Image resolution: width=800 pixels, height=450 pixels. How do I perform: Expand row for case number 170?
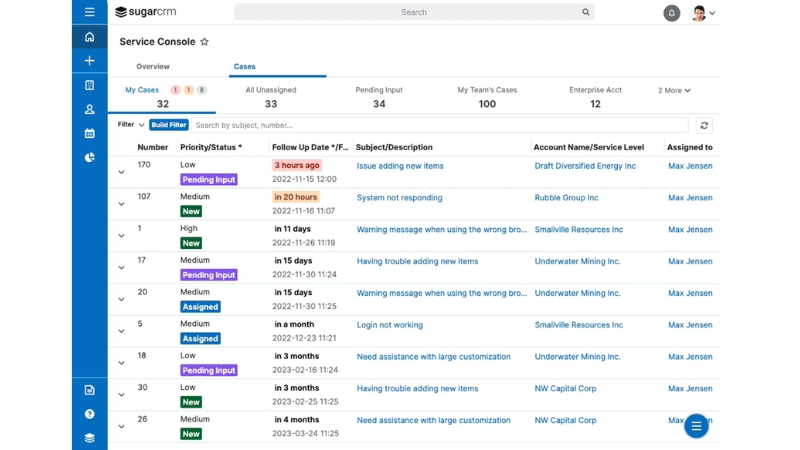pos(121,172)
